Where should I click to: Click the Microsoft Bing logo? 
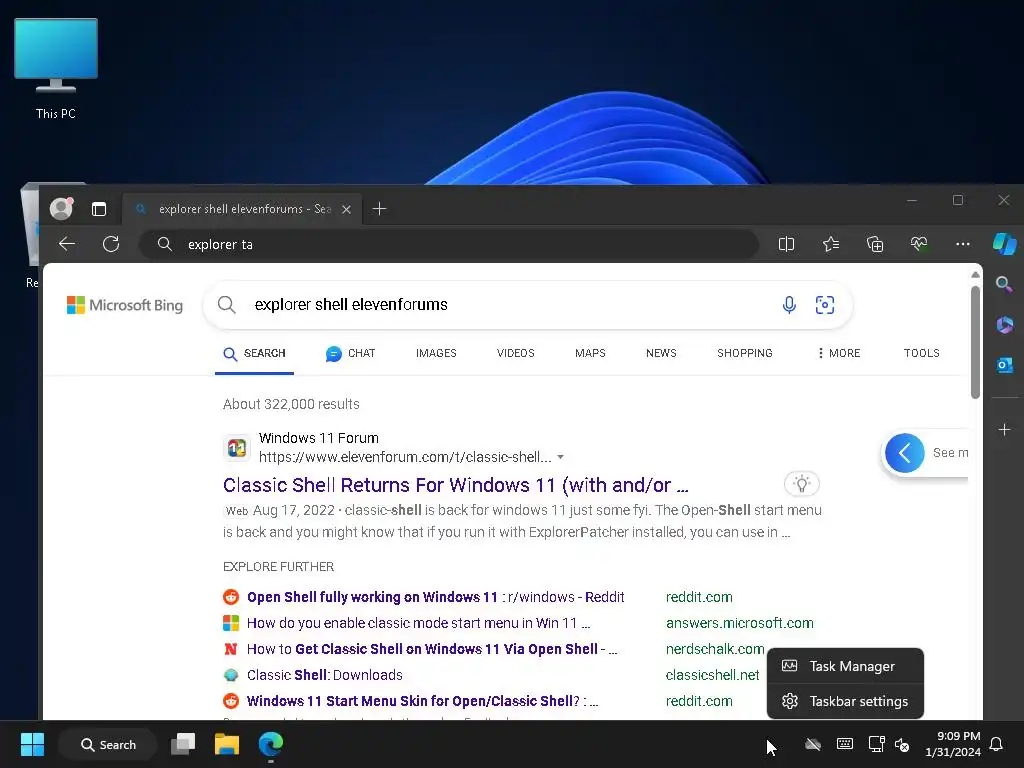point(125,305)
